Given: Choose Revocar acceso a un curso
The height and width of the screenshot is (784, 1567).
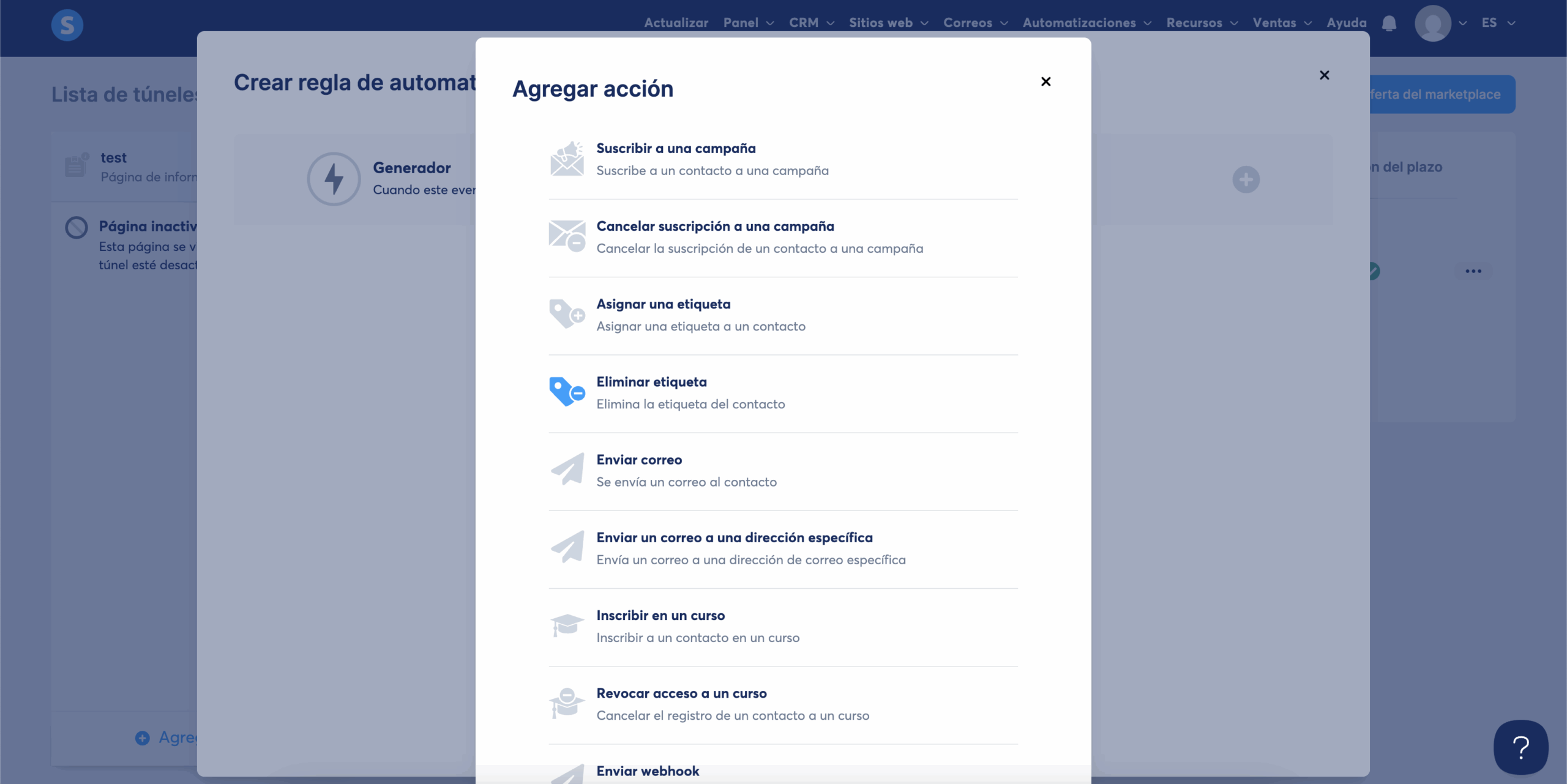Looking at the screenshot, I should click(x=783, y=704).
